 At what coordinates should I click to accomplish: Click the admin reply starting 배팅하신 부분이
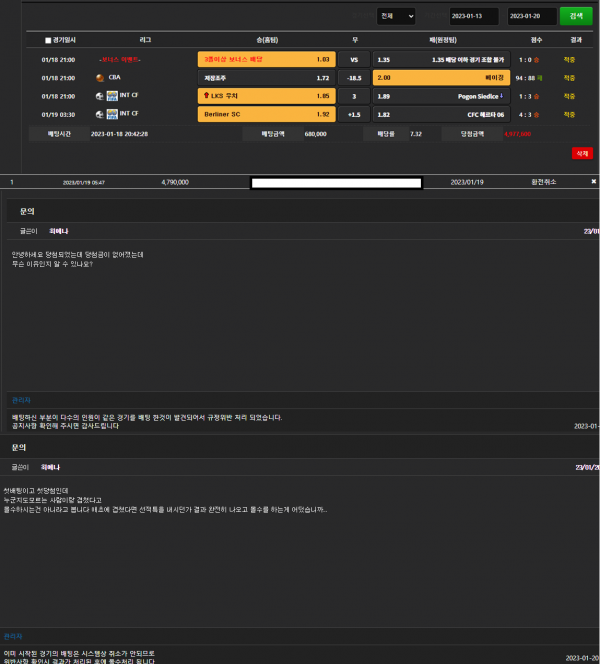tap(147, 422)
